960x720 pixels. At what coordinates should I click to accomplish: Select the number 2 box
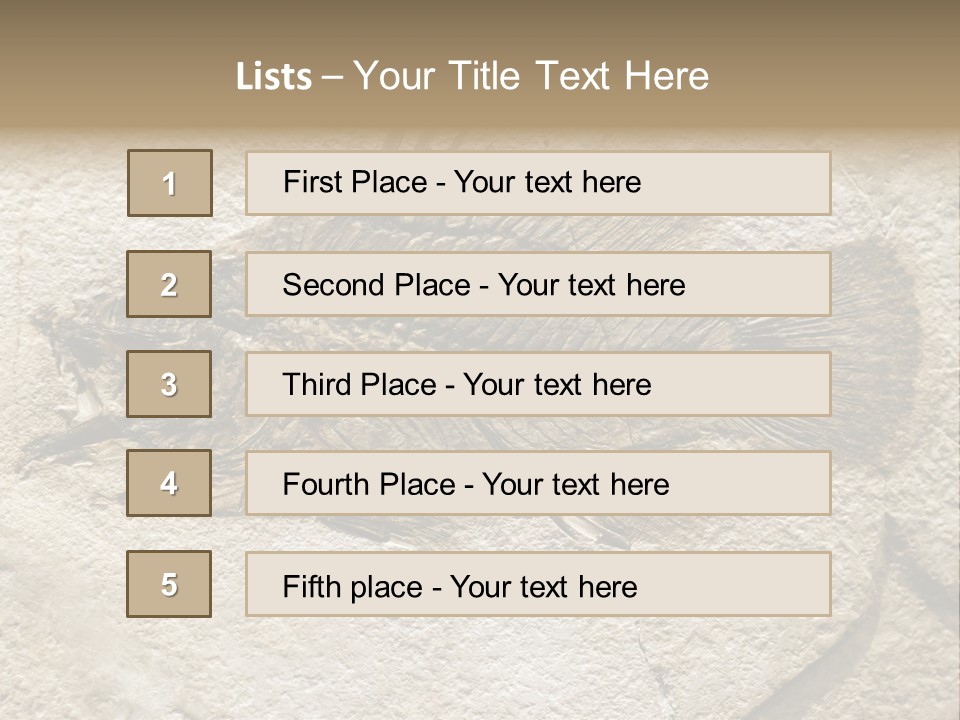(x=169, y=284)
